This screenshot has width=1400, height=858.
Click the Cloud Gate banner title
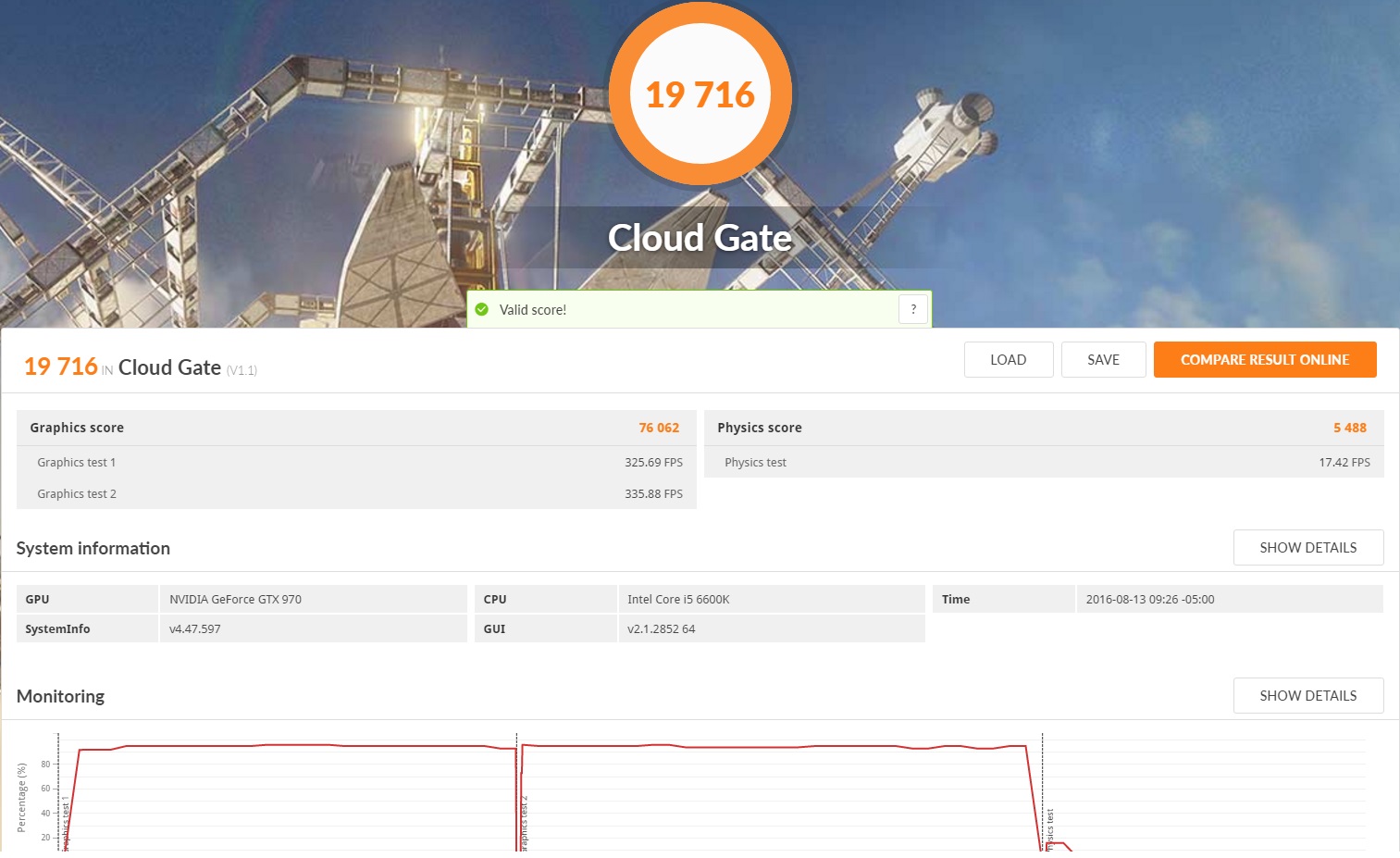(700, 238)
